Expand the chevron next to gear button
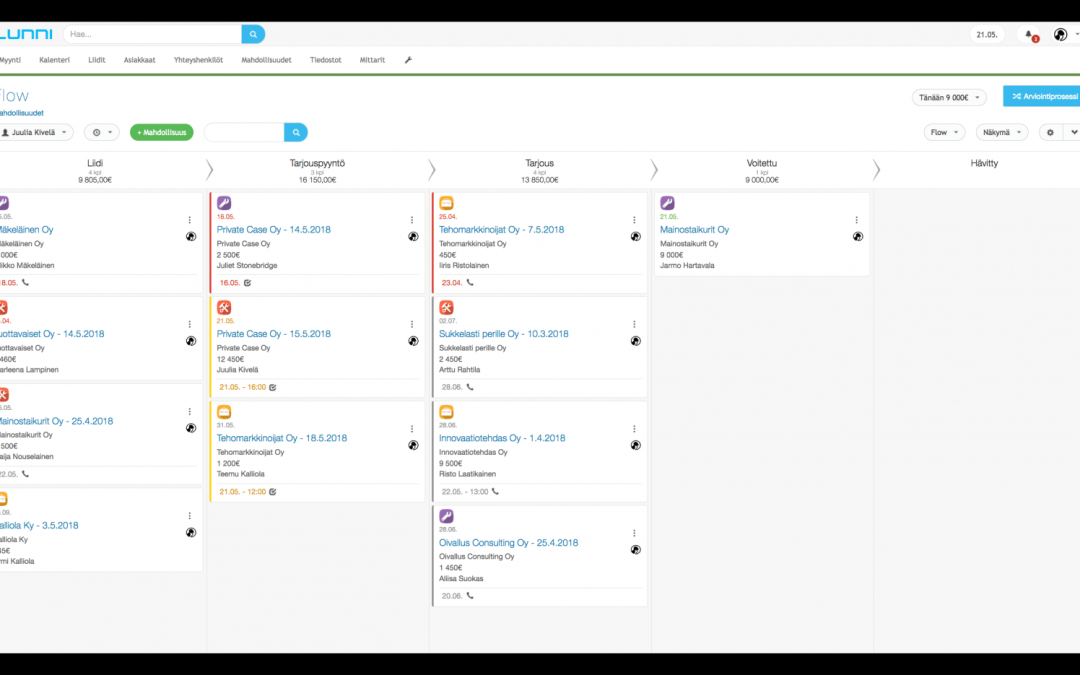The width and height of the screenshot is (1080, 675). [1073, 132]
